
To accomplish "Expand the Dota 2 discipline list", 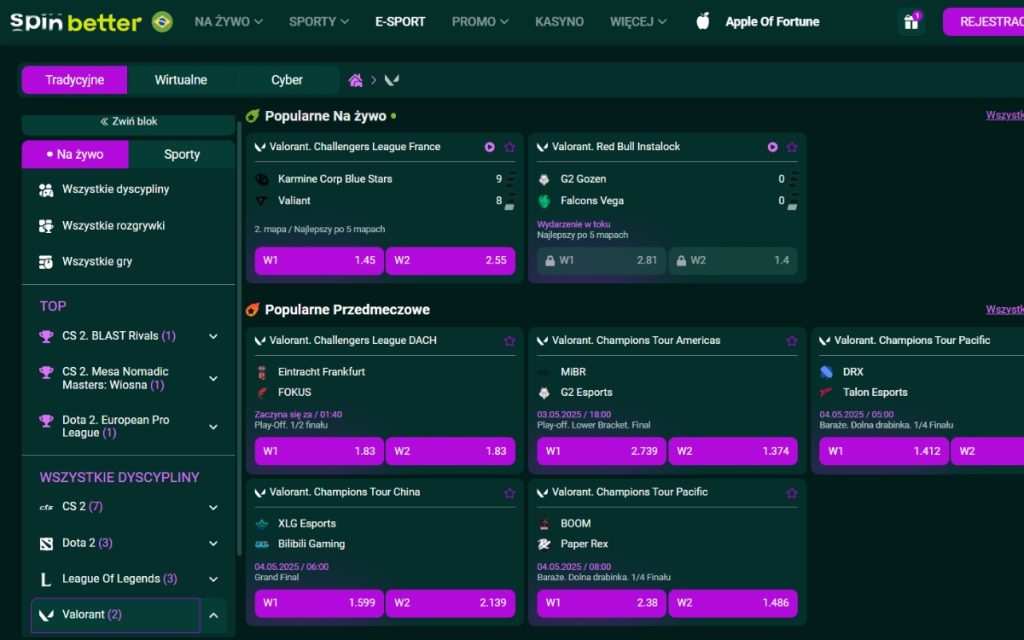I will [x=213, y=544].
